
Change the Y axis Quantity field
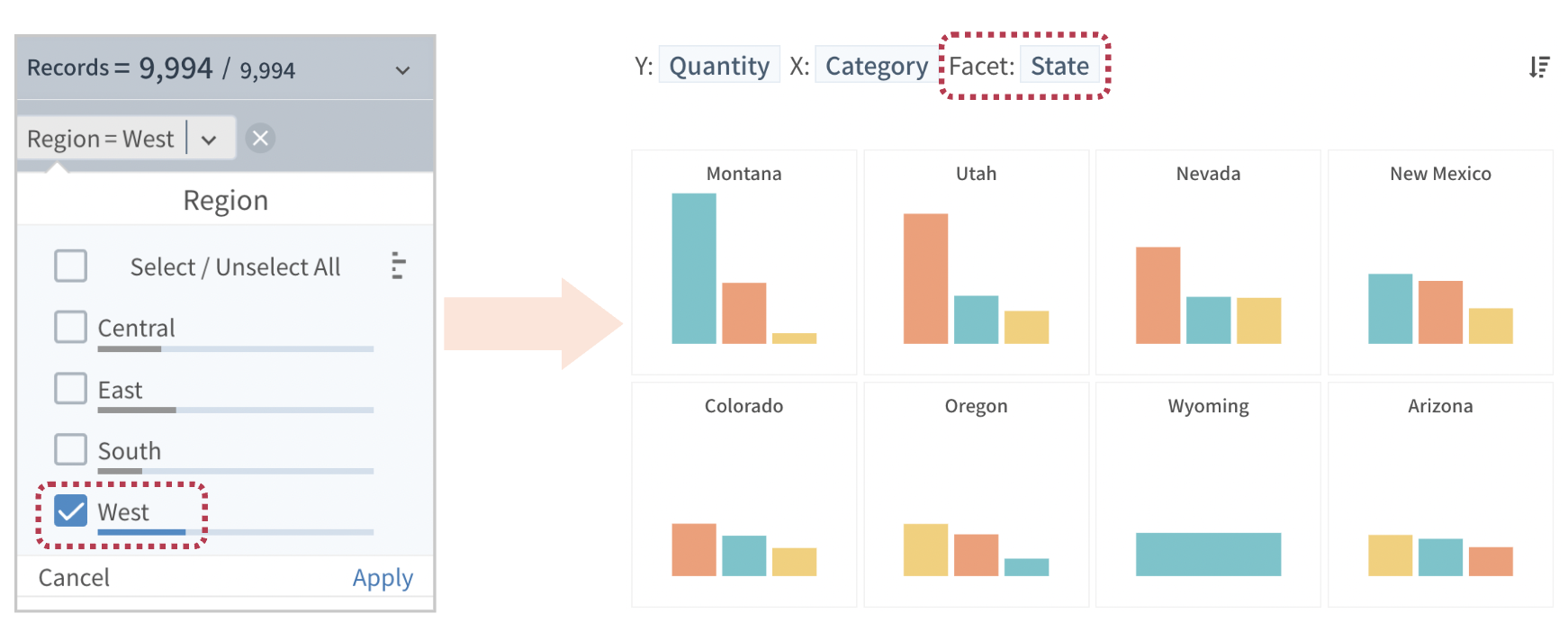pyautogui.click(x=718, y=66)
